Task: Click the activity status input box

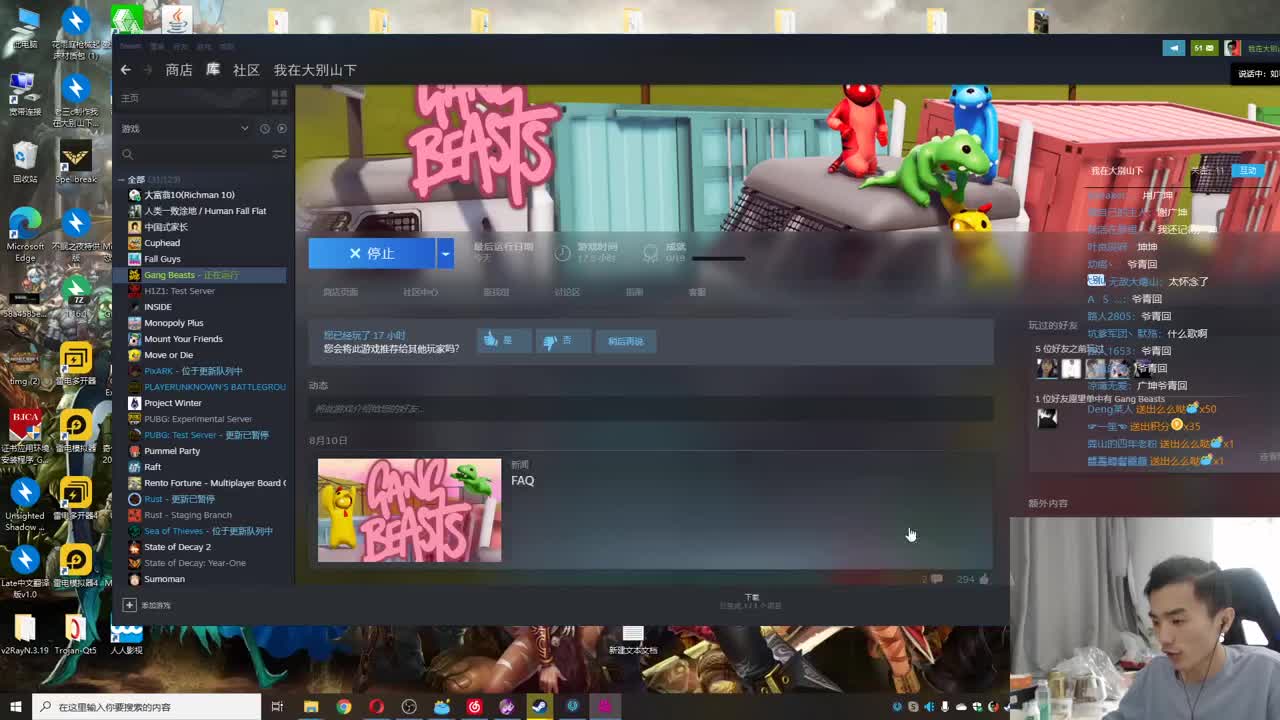Action: click(650, 408)
